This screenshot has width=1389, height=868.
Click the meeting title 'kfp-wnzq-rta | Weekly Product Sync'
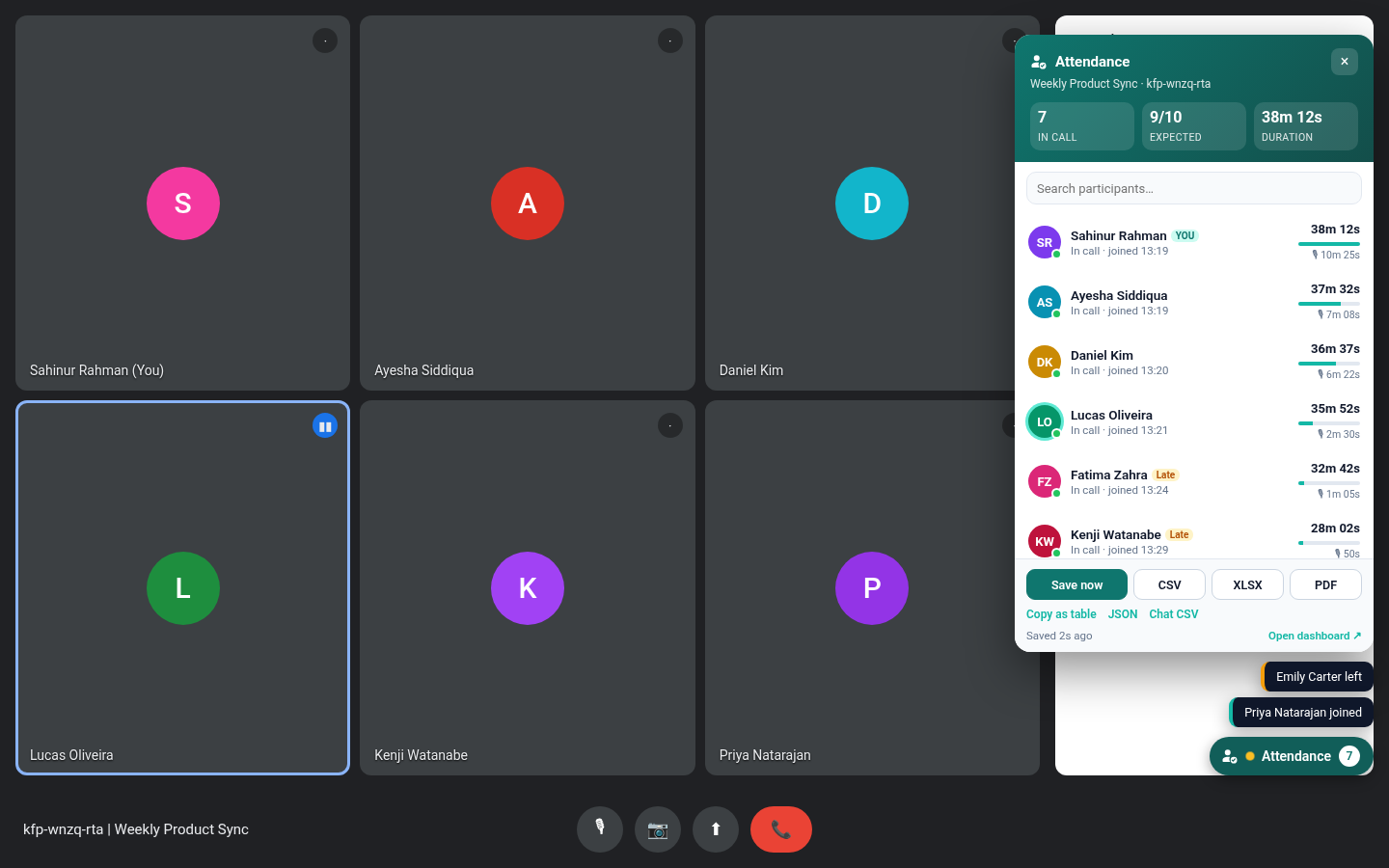point(136,829)
